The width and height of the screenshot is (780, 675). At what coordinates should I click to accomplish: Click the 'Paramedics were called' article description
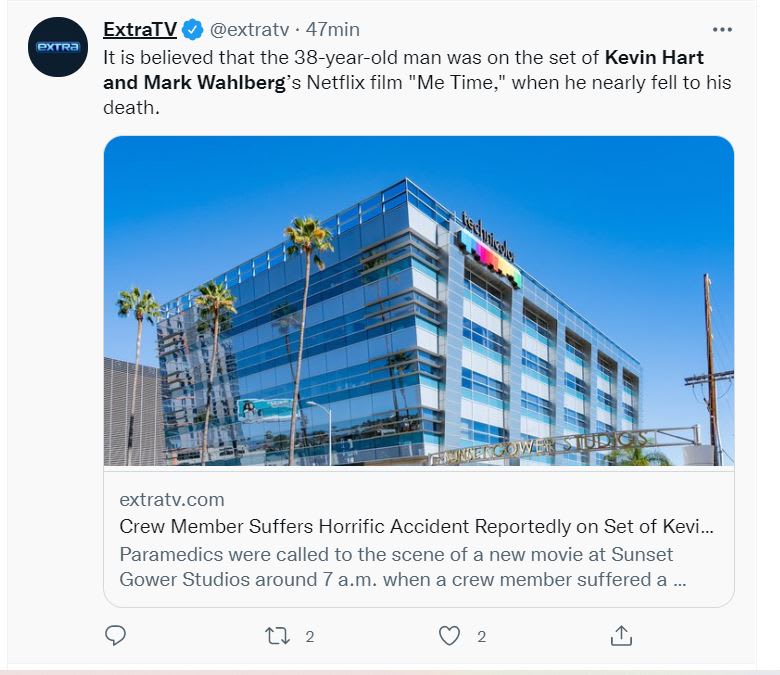[x=396, y=566]
